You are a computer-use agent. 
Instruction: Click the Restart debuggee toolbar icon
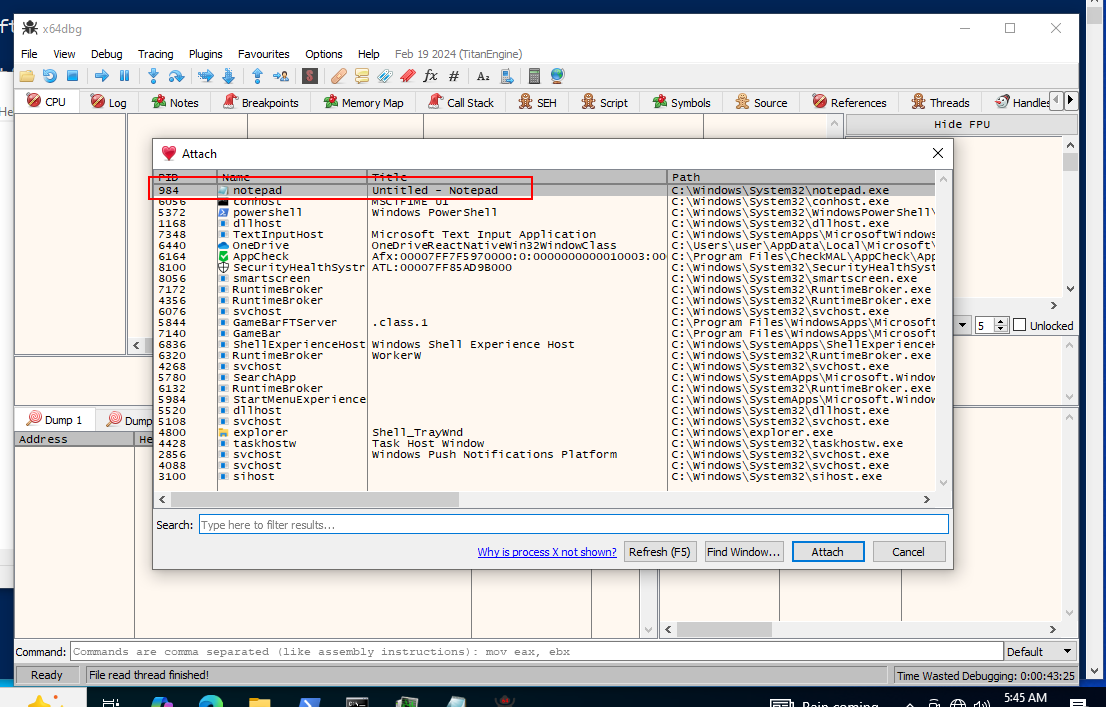coord(49,75)
